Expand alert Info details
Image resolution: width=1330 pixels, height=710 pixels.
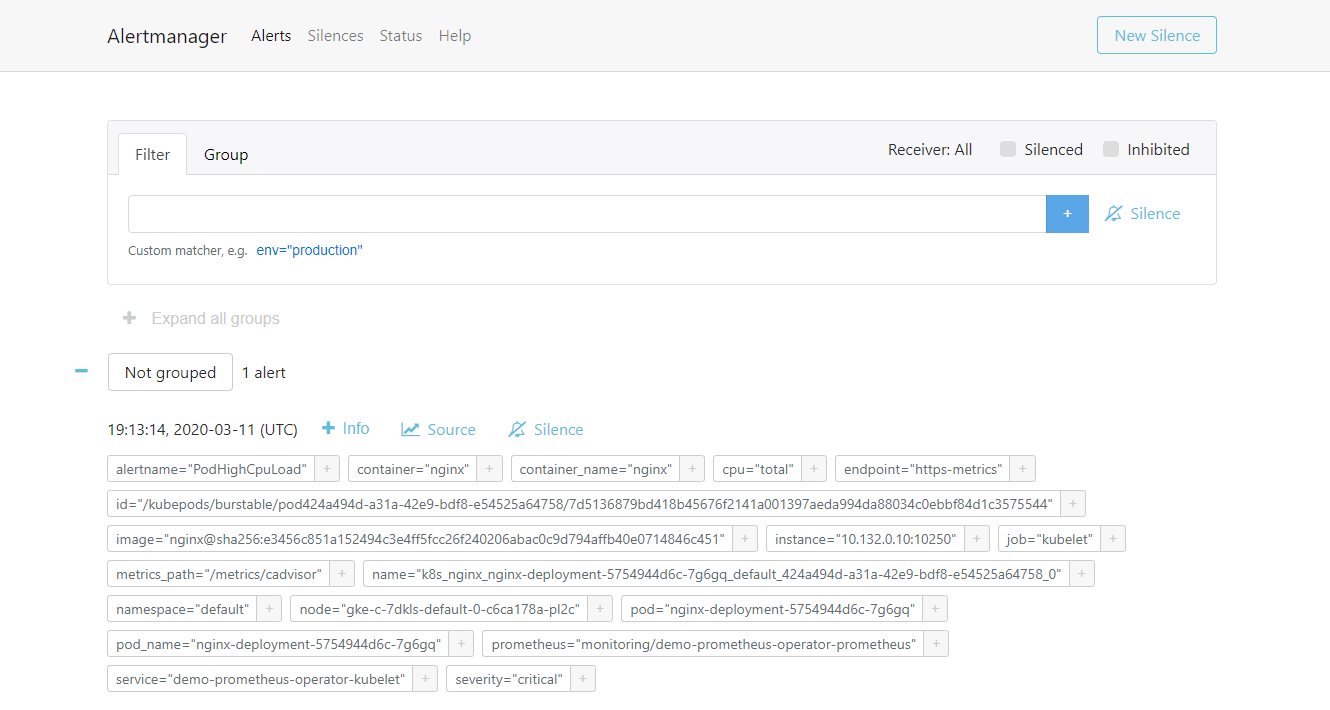pos(345,429)
